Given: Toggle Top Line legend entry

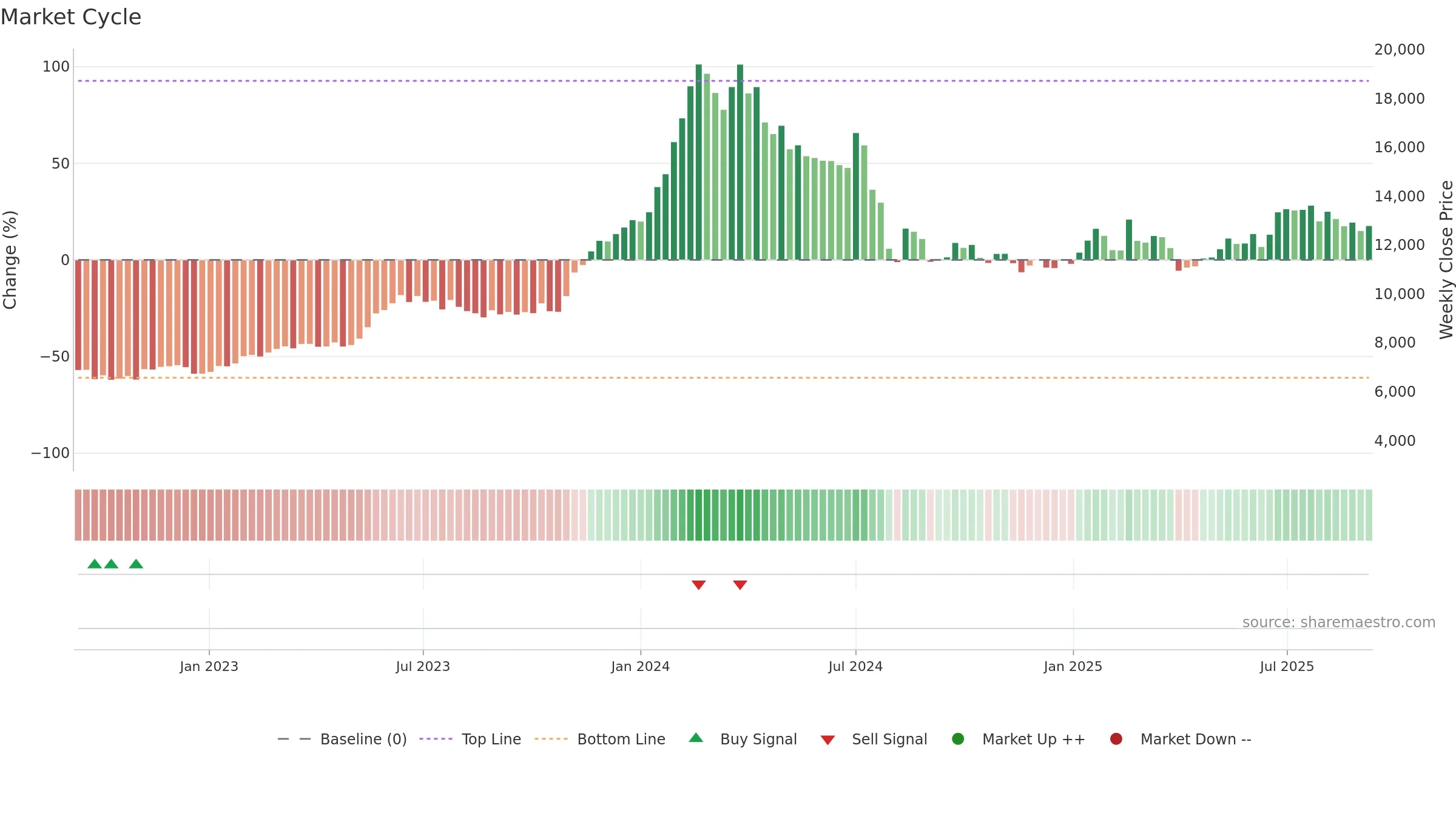Looking at the screenshot, I should (470, 739).
